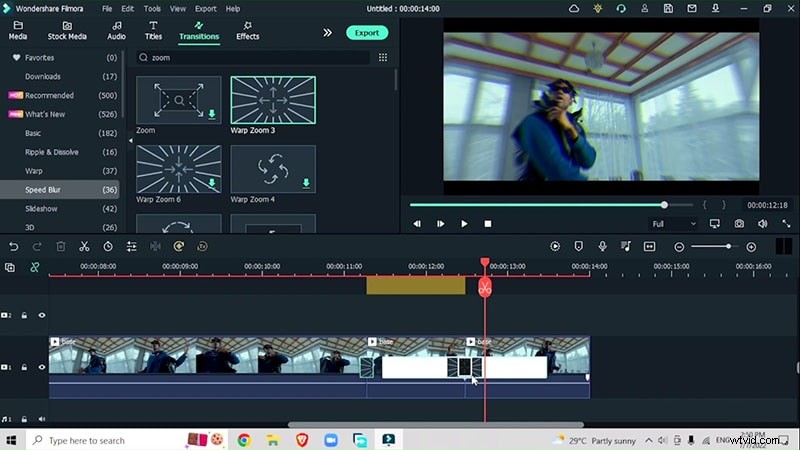
Task: Record voiceover with microphone icon
Action: coord(603,247)
